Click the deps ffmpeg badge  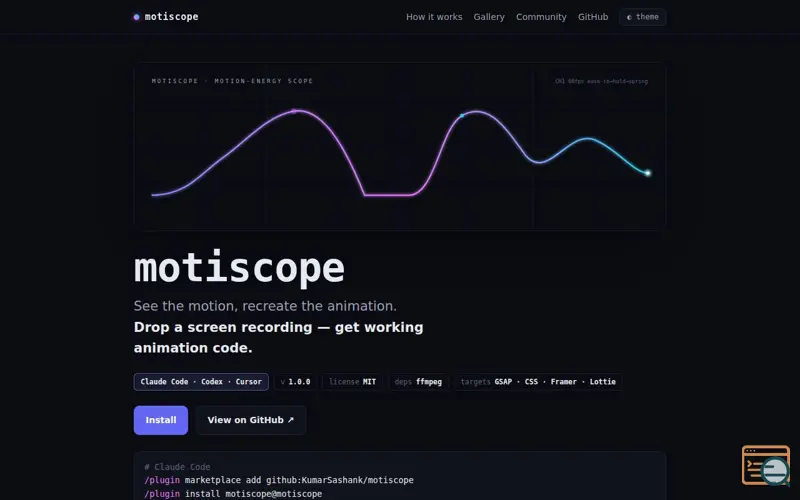418,382
